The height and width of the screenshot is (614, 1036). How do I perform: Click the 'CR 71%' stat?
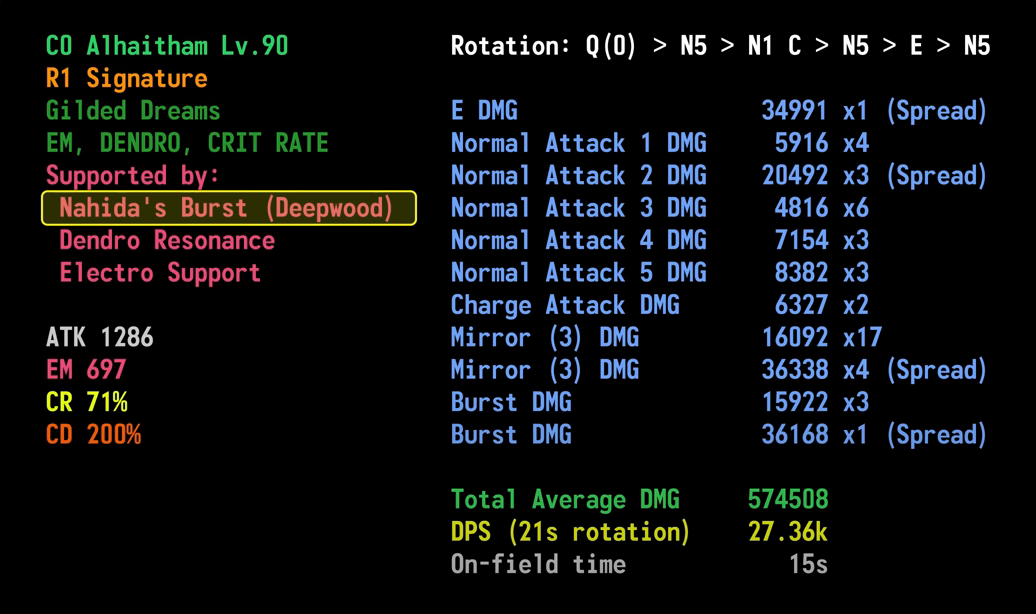coord(87,403)
